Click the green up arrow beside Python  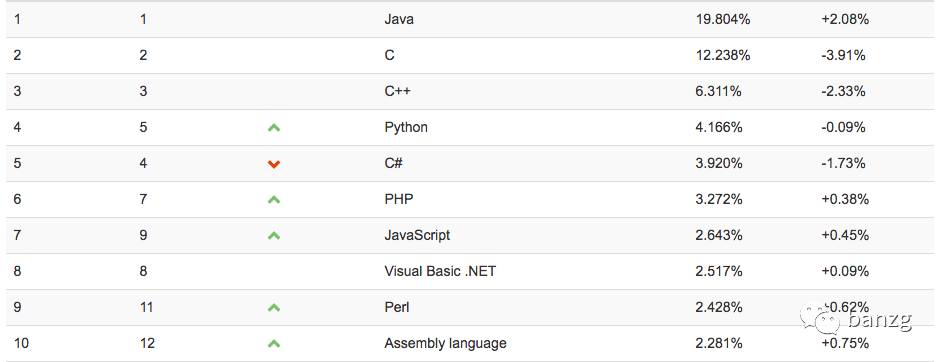click(x=274, y=128)
